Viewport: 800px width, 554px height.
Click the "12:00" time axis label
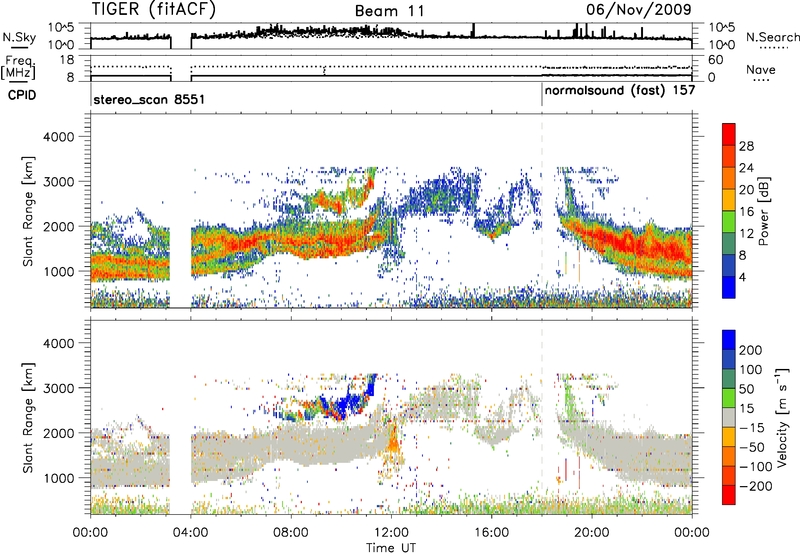[x=391, y=533]
